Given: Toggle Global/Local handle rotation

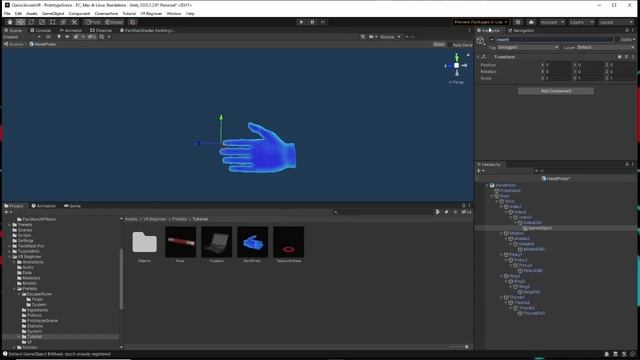Looking at the screenshot, I should (114, 22).
